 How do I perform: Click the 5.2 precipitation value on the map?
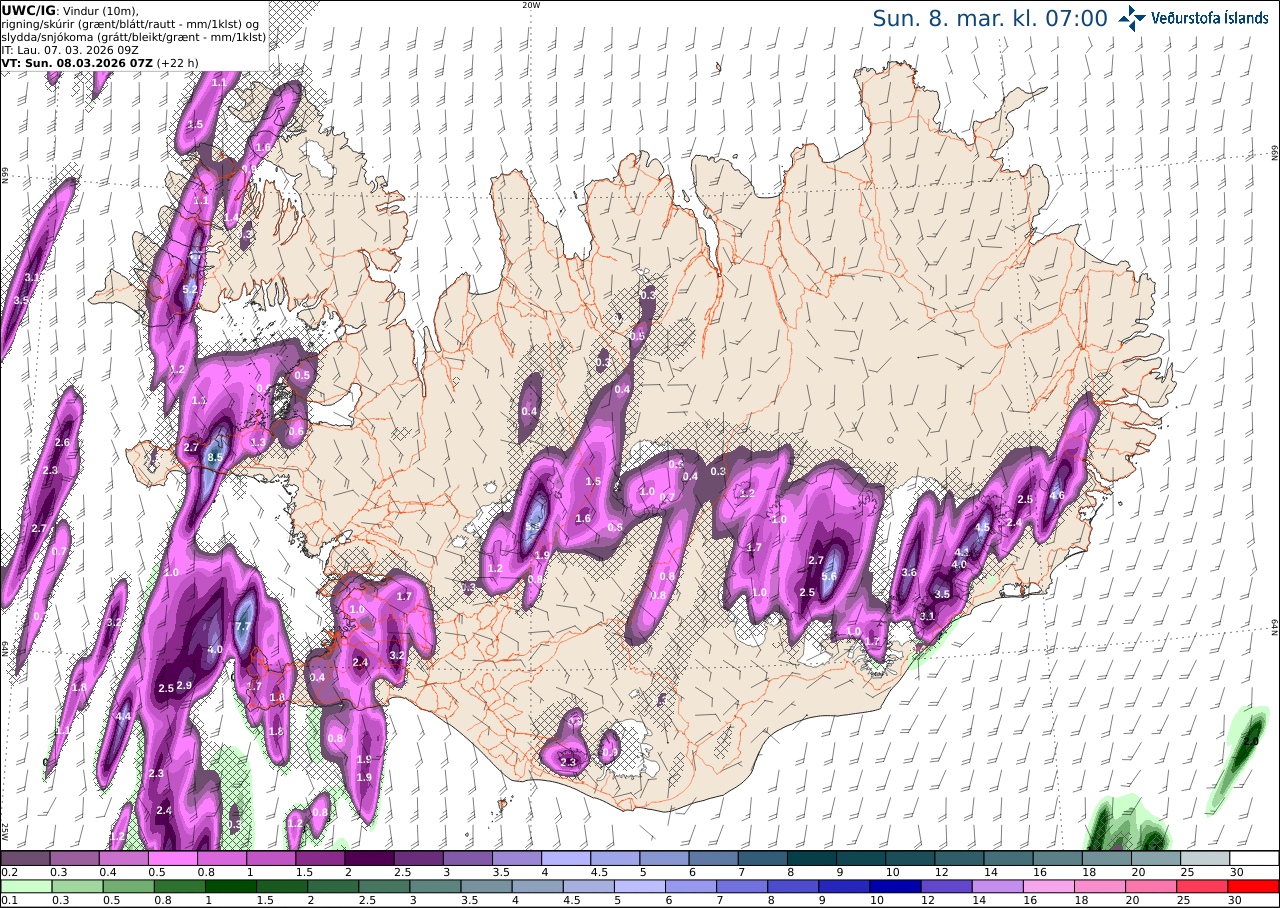[190, 290]
